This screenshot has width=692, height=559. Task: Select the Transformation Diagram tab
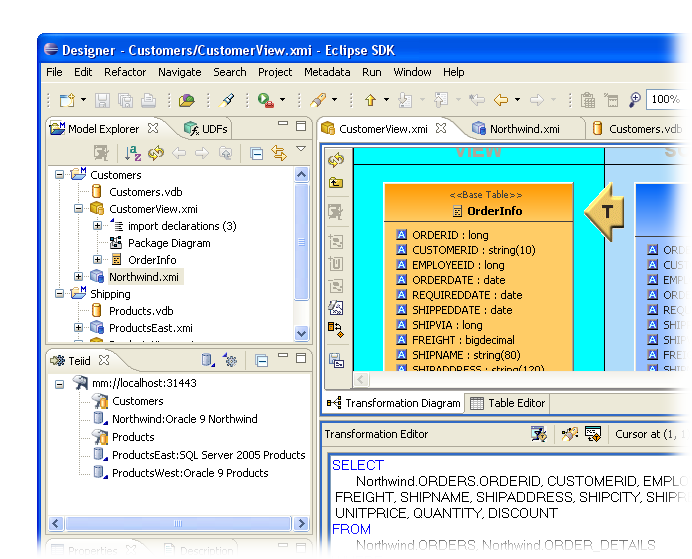(394, 403)
